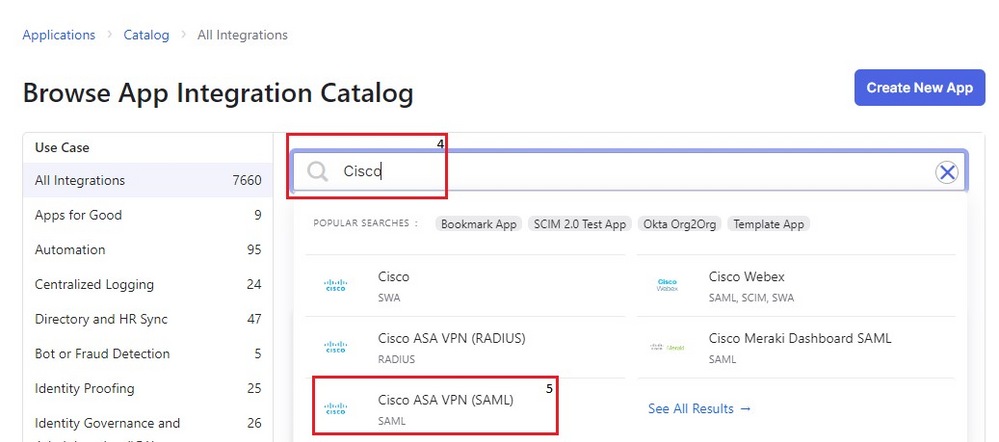This screenshot has height=442, width=999.
Task: Open the See All Results link
Action: point(699,409)
